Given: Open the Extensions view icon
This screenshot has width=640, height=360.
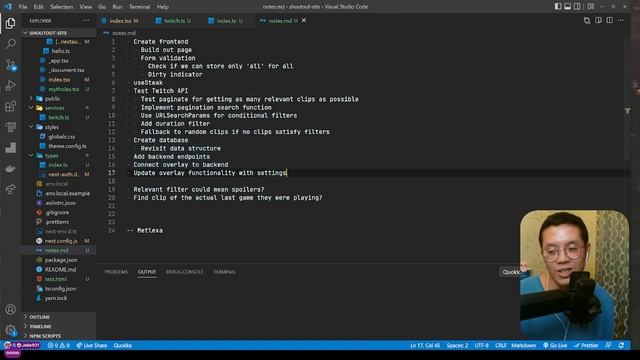Looking at the screenshot, I should point(11,106).
